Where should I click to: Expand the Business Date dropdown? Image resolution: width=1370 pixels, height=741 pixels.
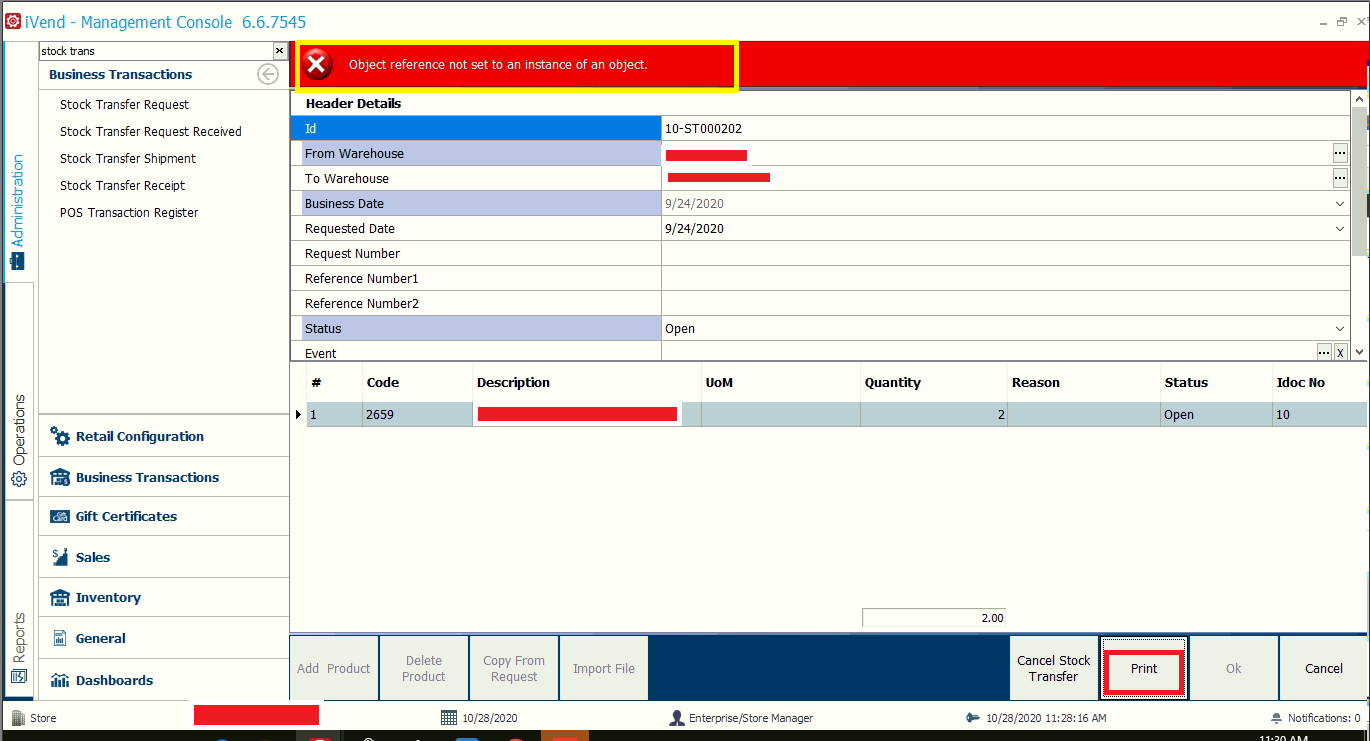(x=1340, y=203)
